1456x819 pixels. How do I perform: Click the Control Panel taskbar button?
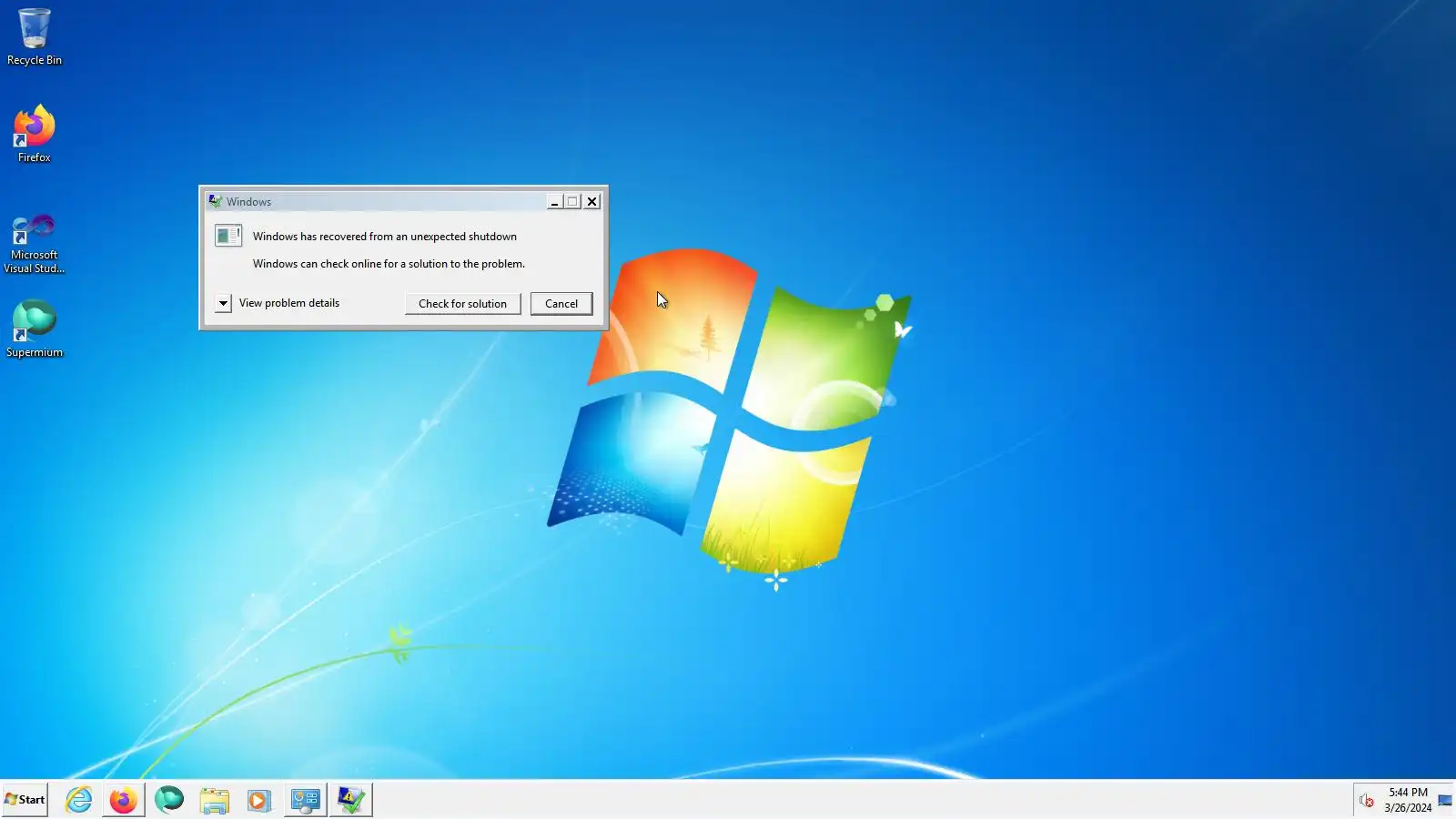pyautogui.click(x=305, y=800)
